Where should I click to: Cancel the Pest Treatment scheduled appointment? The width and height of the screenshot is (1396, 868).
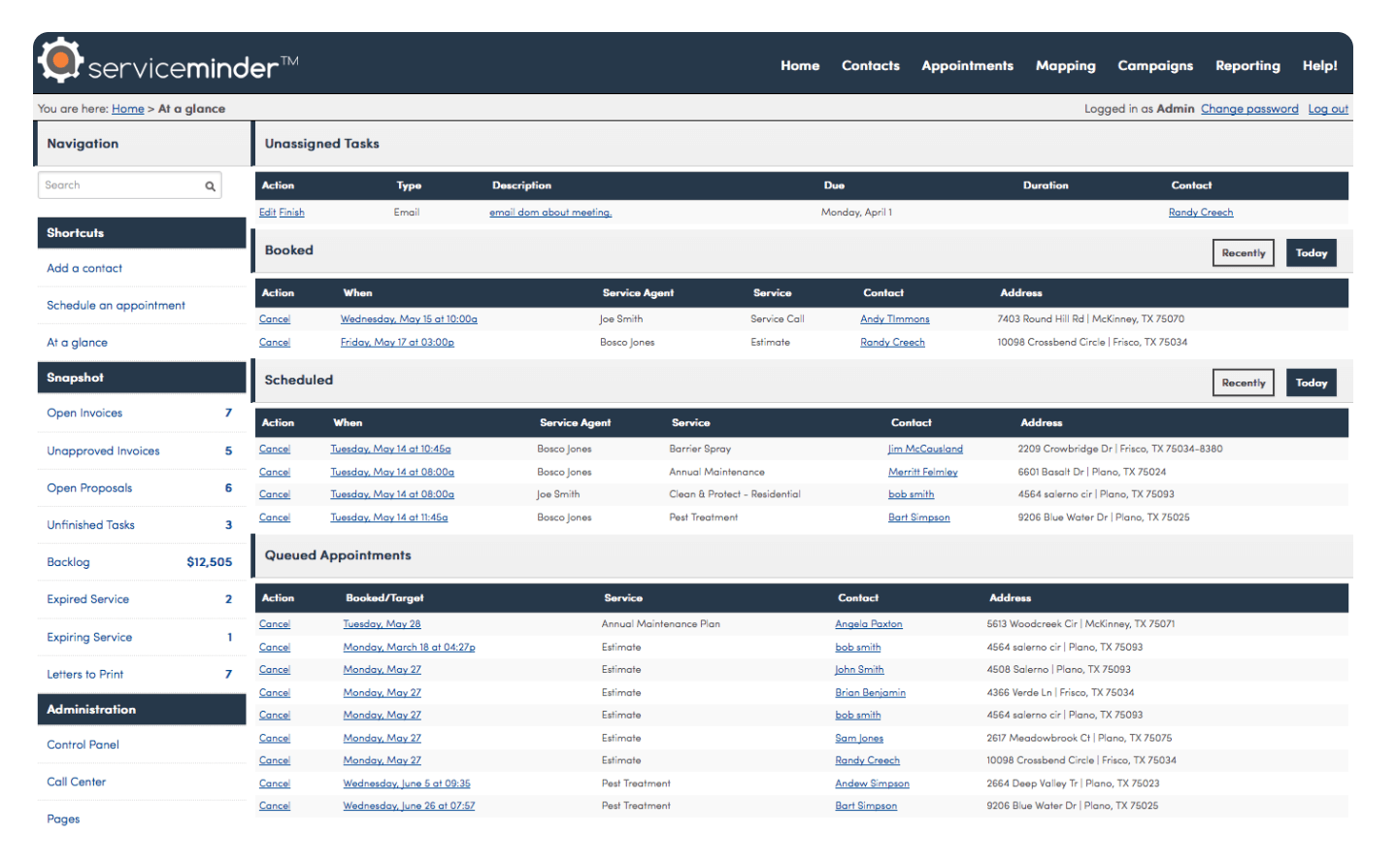(275, 517)
